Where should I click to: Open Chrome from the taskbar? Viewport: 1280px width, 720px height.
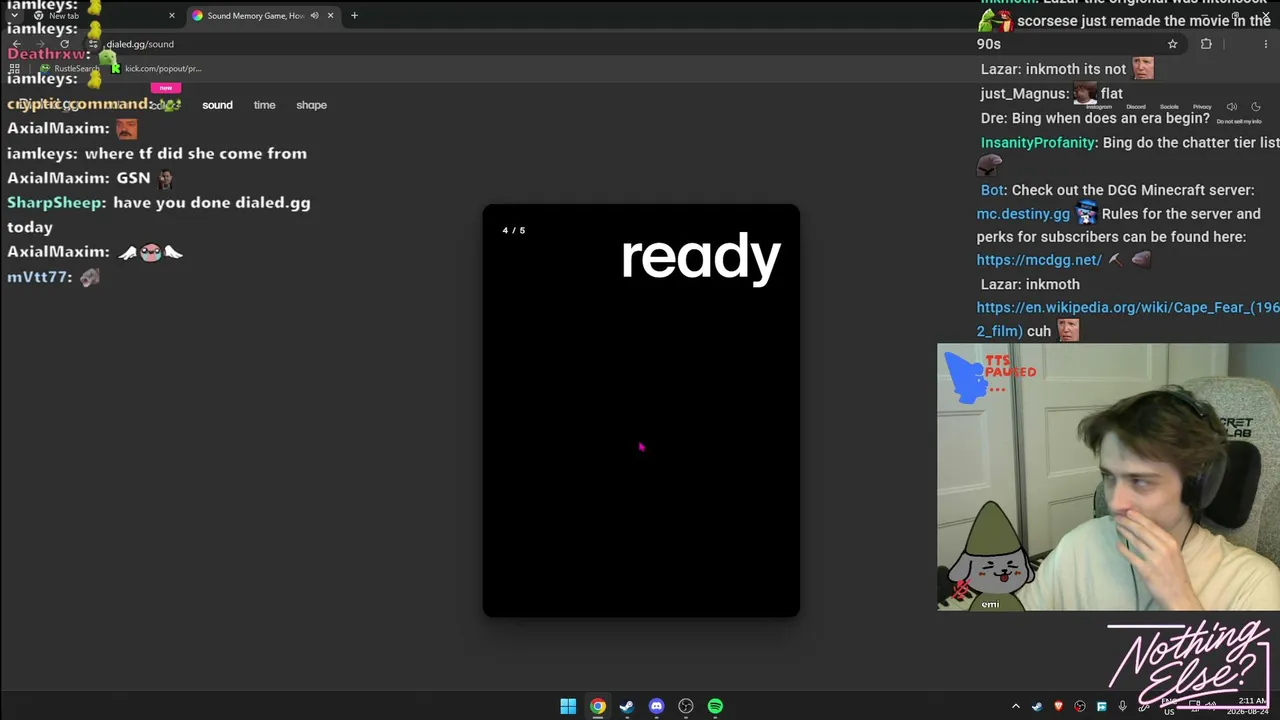point(598,707)
